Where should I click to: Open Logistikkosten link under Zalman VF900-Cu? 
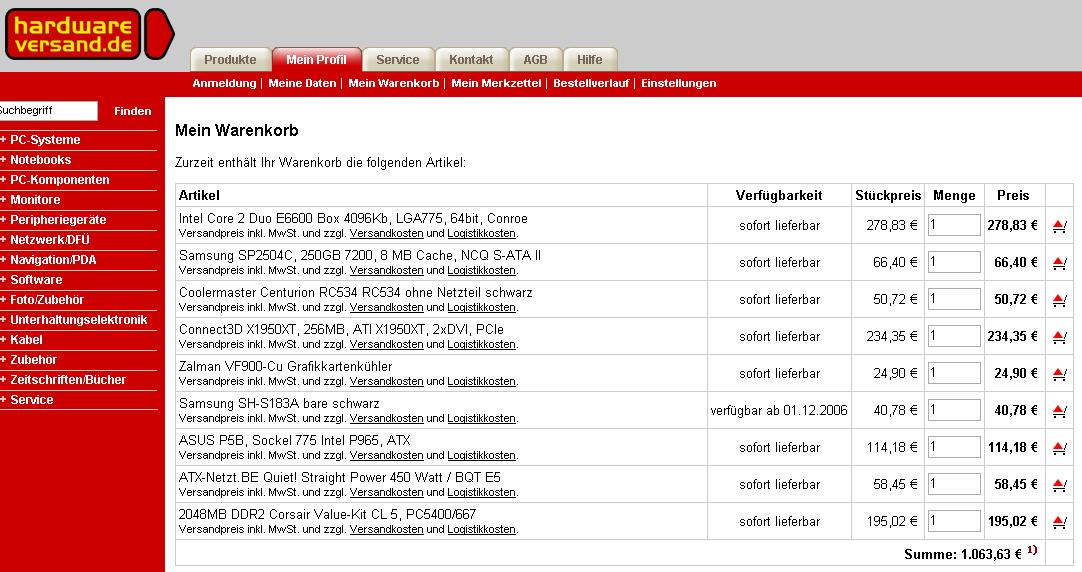(x=482, y=382)
